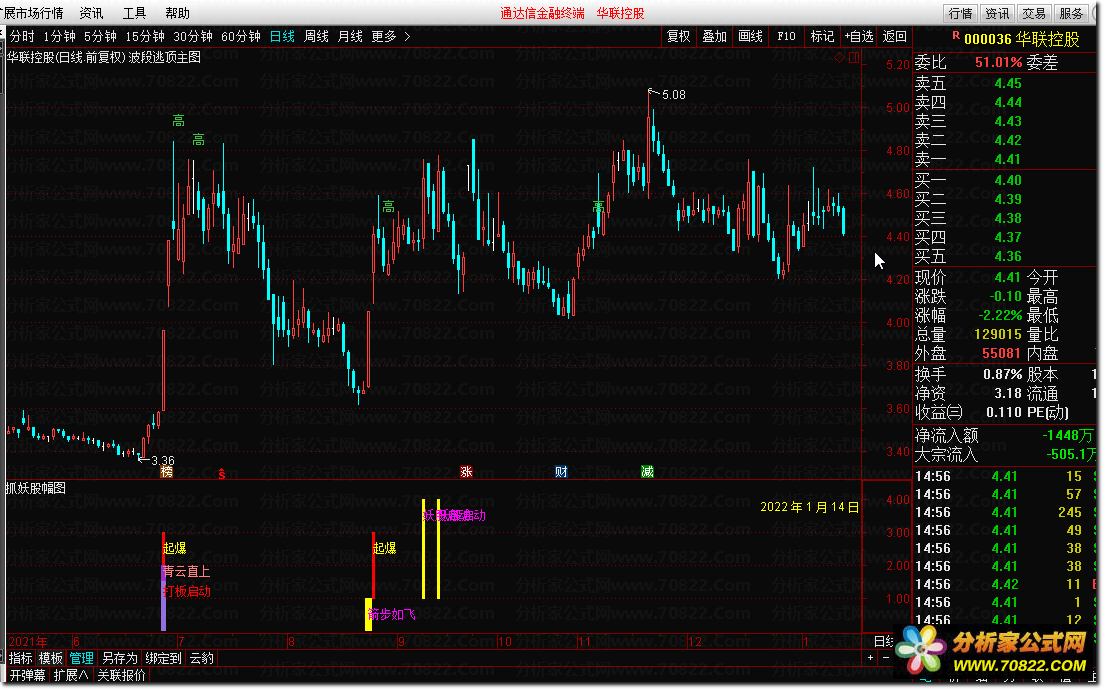1105x690 pixels.
Task: Click the 箭步如飞 indicator label
Action: pos(391,615)
